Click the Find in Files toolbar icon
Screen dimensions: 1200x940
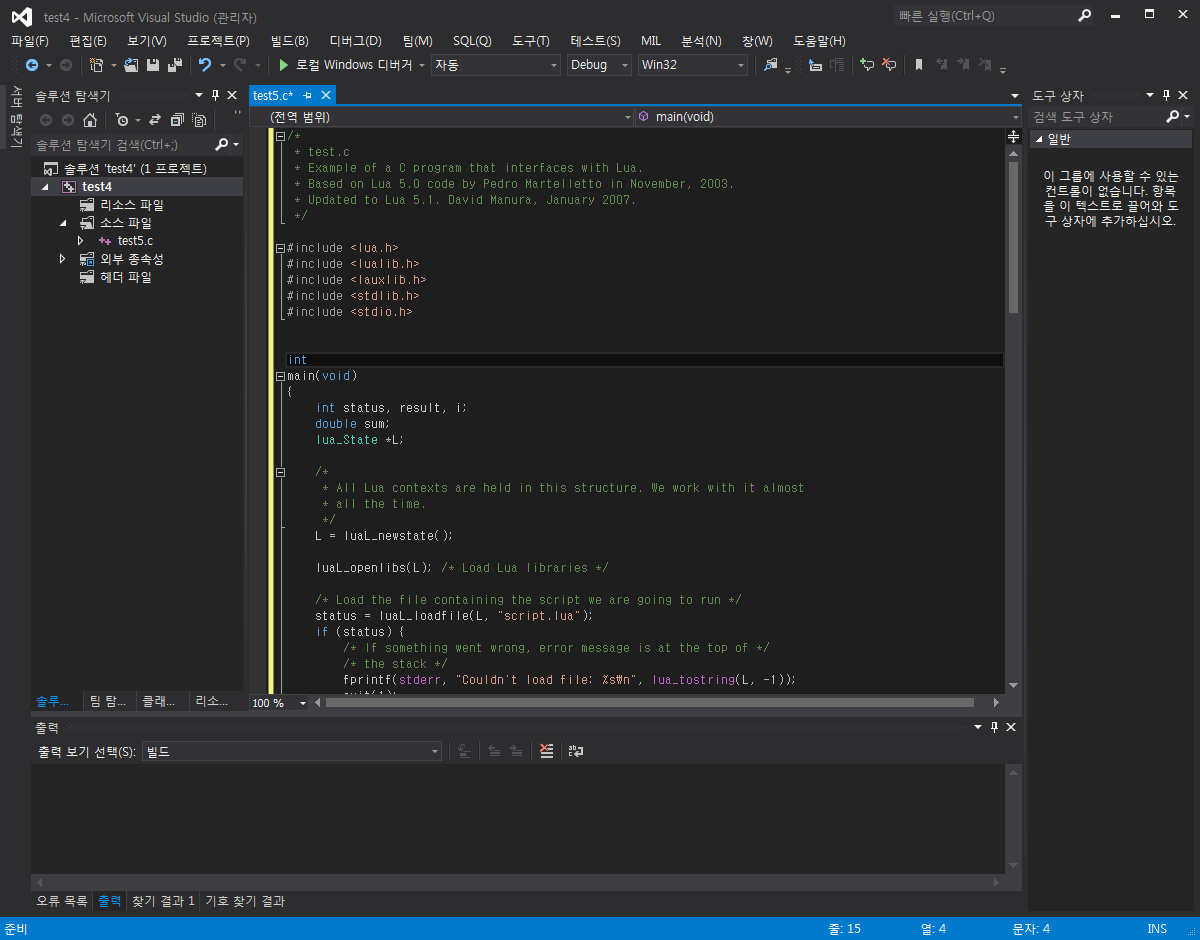click(771, 65)
